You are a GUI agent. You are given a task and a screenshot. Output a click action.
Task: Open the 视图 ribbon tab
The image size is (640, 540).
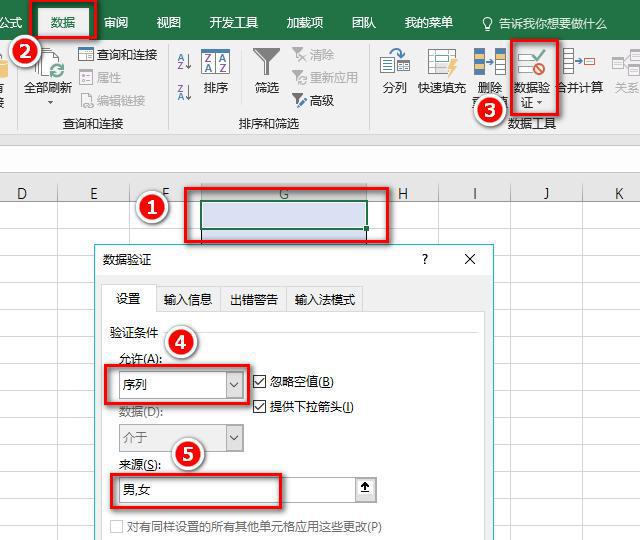pos(169,22)
